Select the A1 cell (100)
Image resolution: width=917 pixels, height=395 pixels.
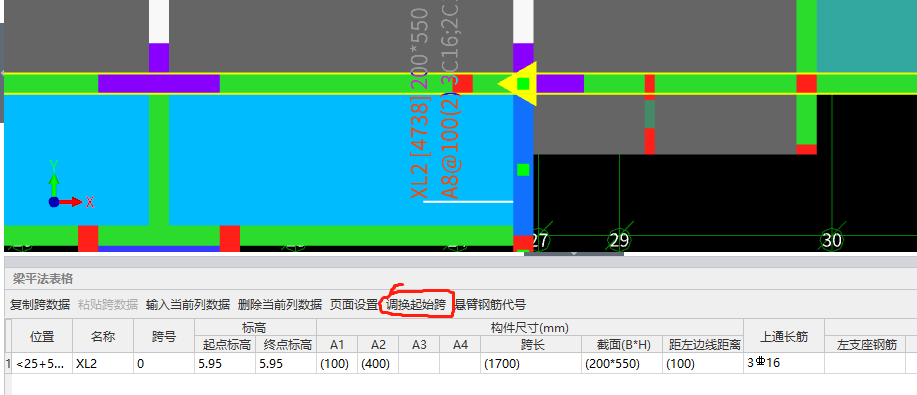click(337, 363)
